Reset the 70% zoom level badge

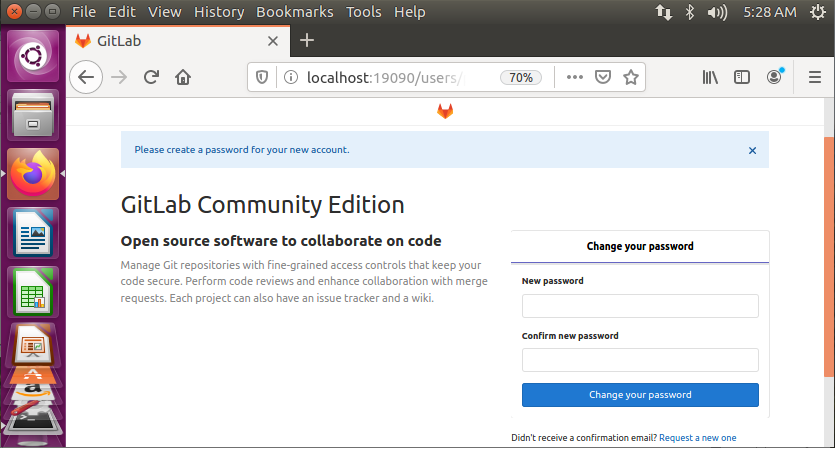point(520,78)
